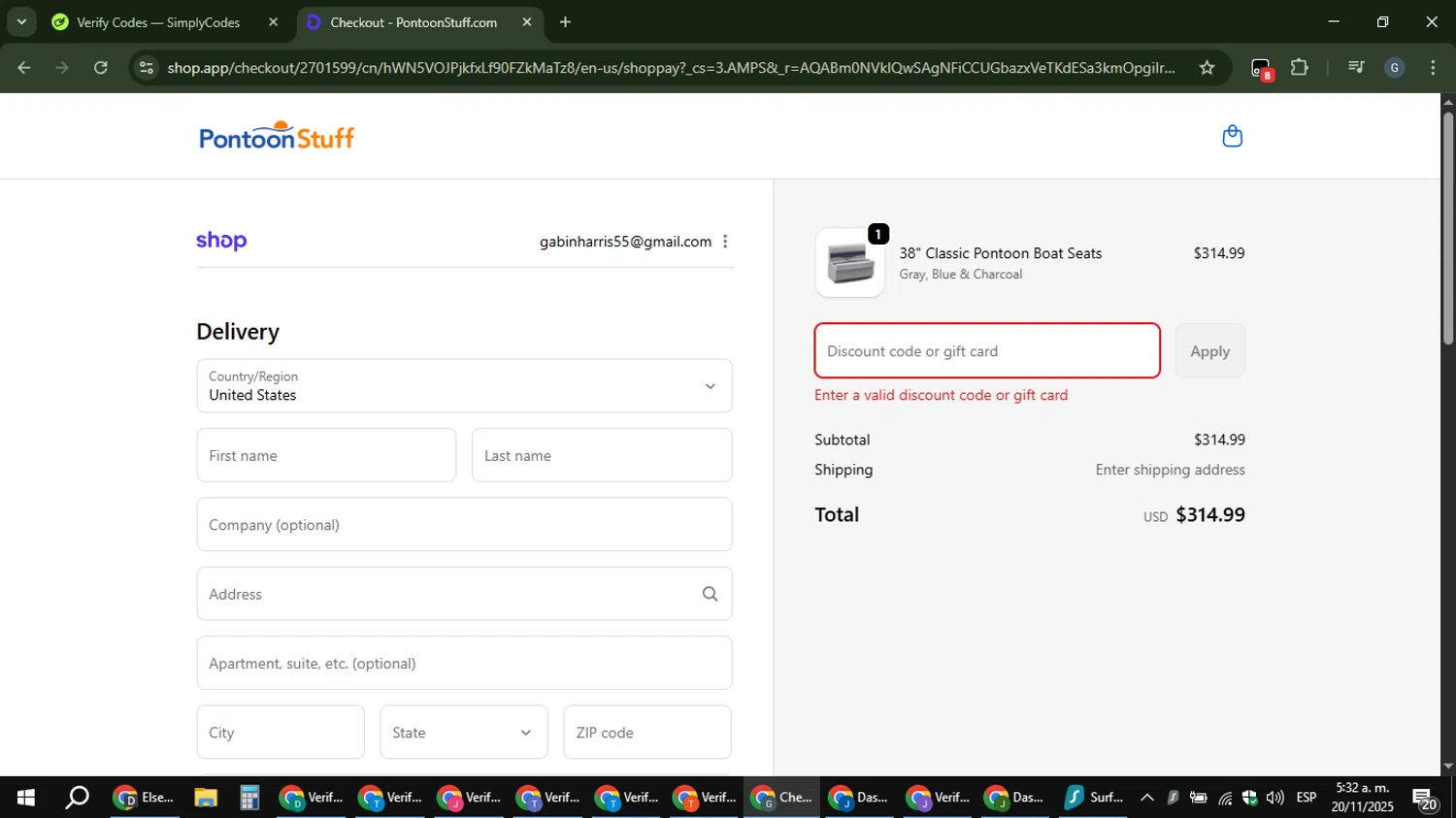This screenshot has width=1456, height=818.
Task: Close the Checkout - PontoonStuff.com tab
Action: 526,21
